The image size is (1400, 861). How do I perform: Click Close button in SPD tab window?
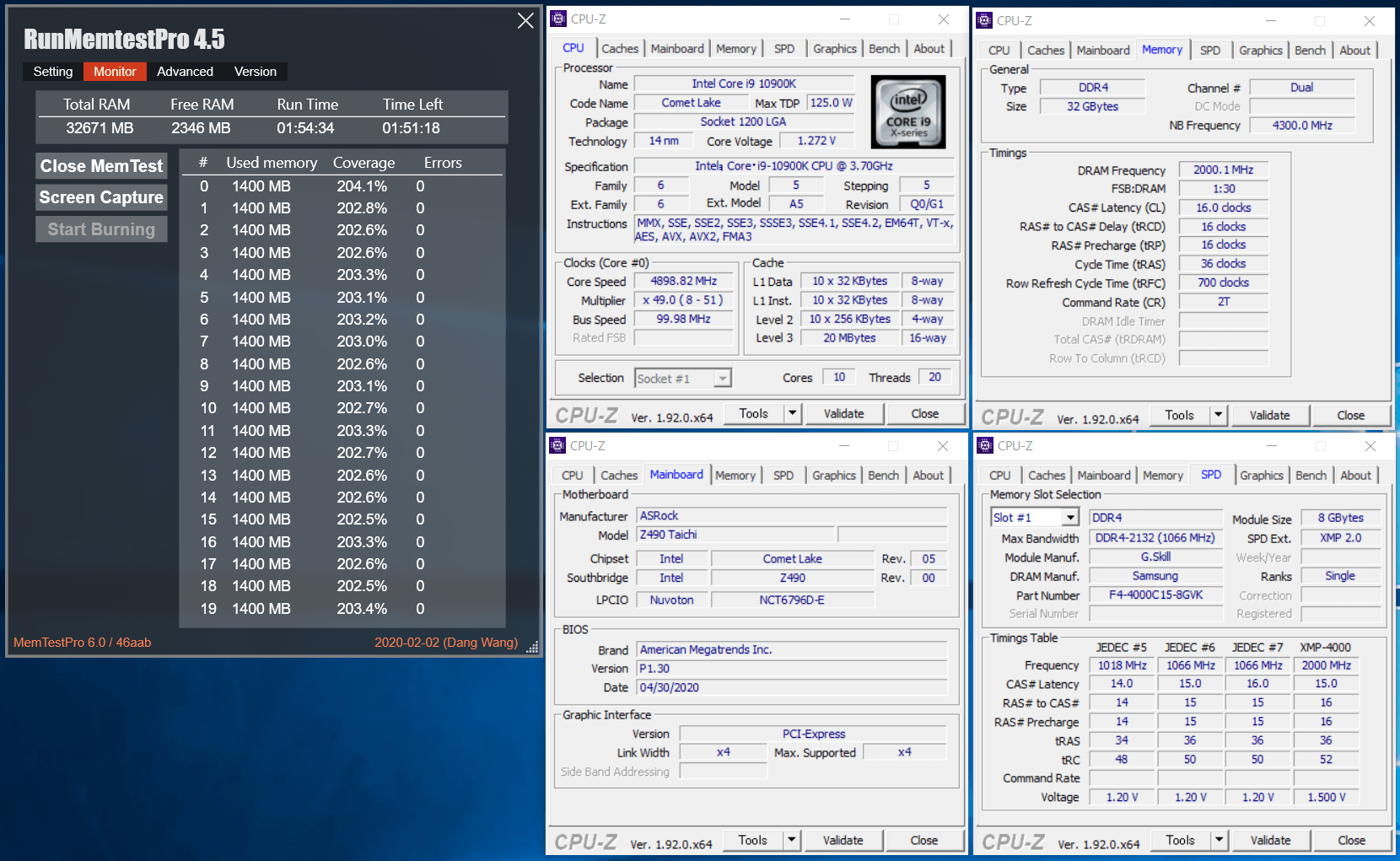1352,840
